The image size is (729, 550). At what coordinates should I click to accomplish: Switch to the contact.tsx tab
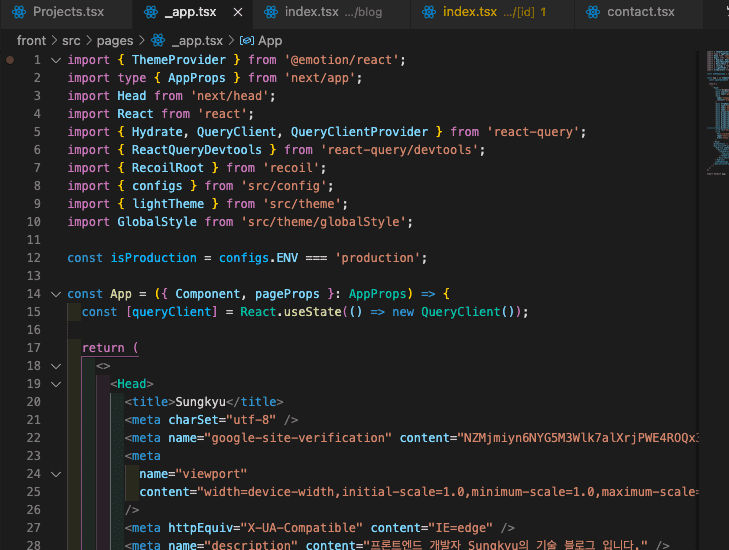[640, 12]
